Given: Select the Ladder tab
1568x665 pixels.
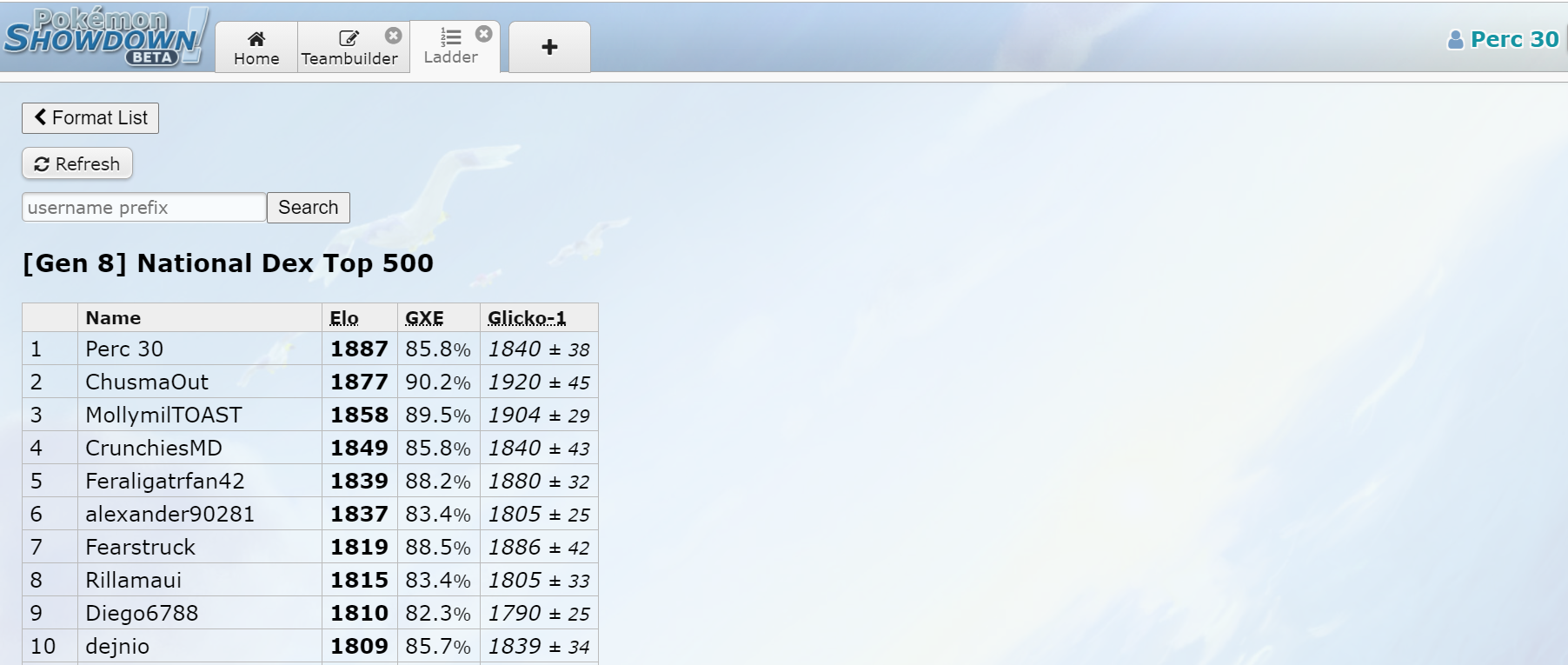Looking at the screenshot, I should point(451,47).
